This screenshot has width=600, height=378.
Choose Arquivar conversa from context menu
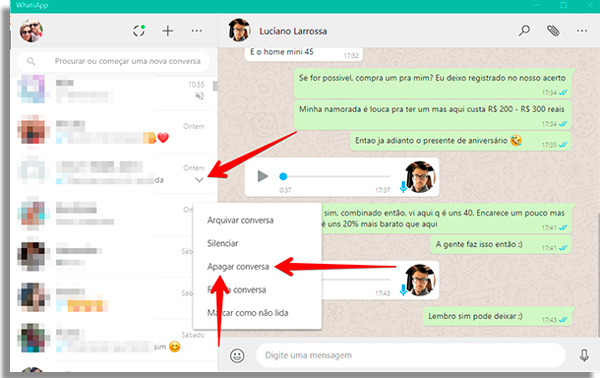point(240,220)
